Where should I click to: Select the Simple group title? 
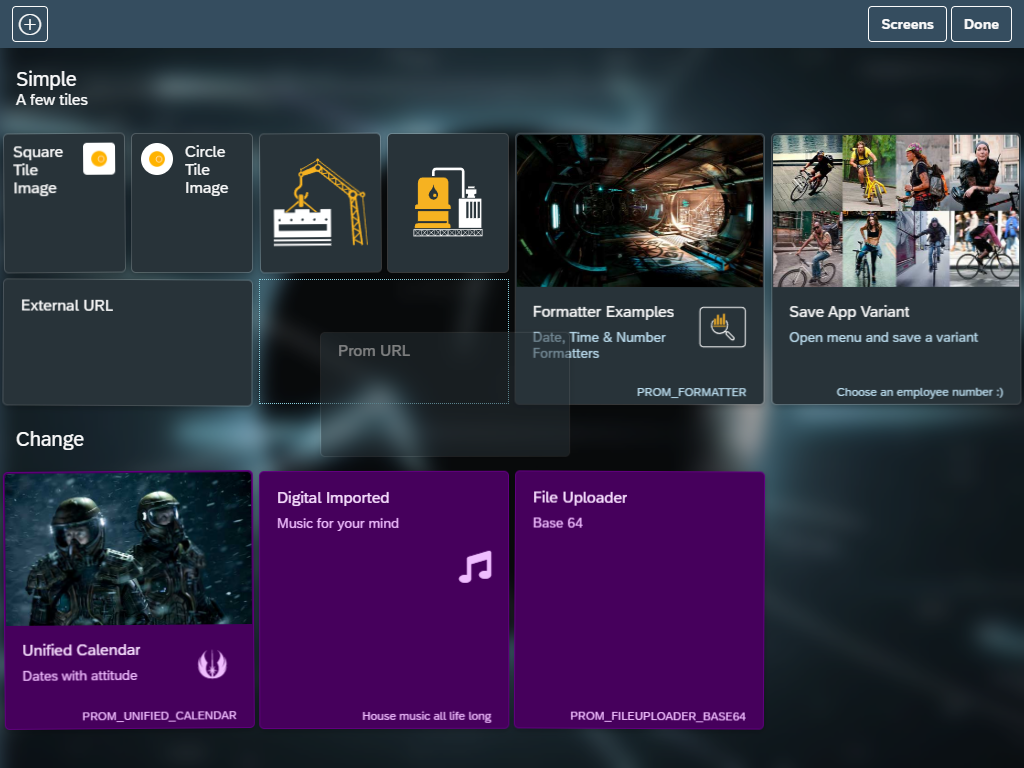coord(46,79)
